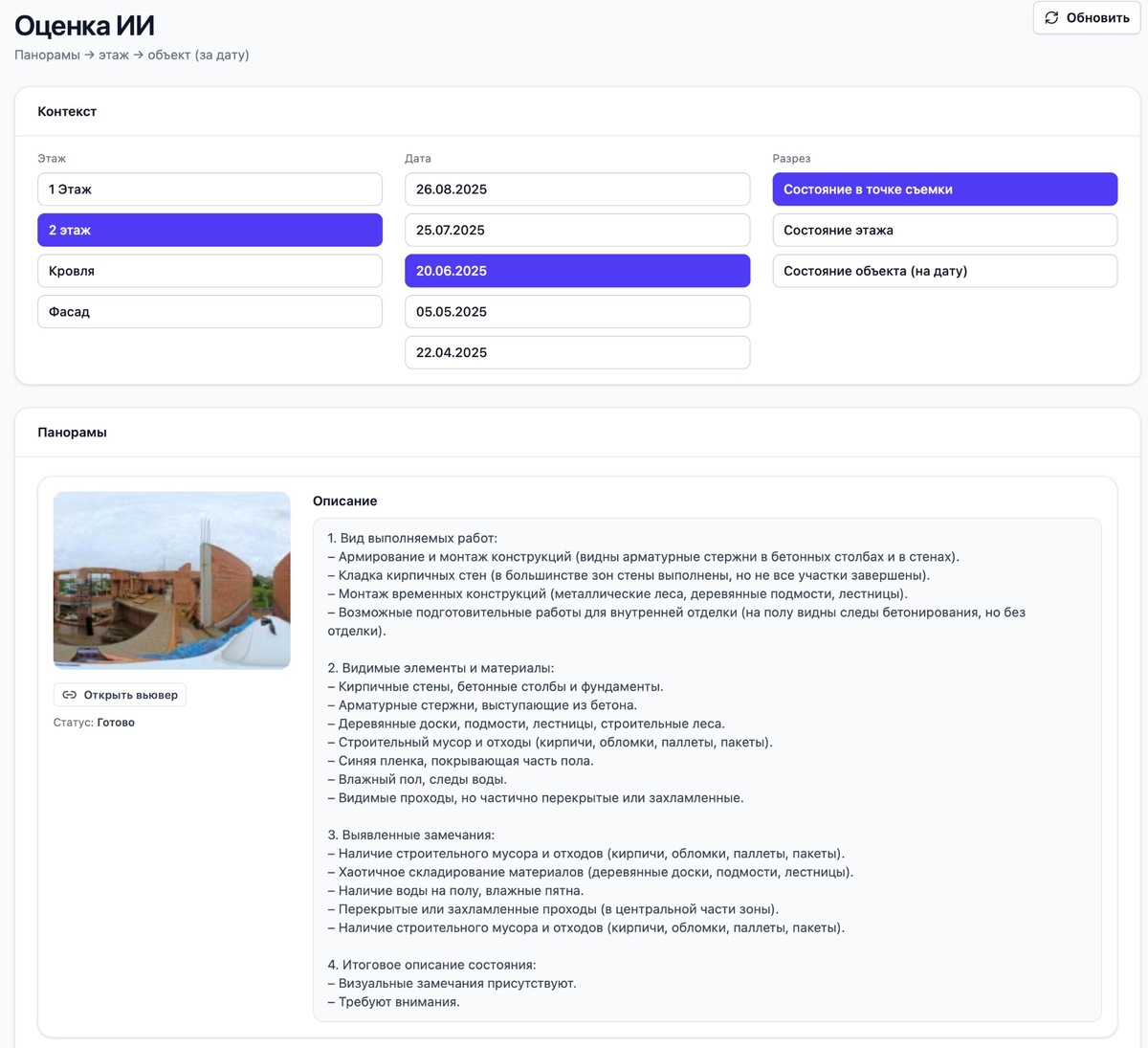Click the Контекст section header
1148x1048 pixels.
(67, 112)
